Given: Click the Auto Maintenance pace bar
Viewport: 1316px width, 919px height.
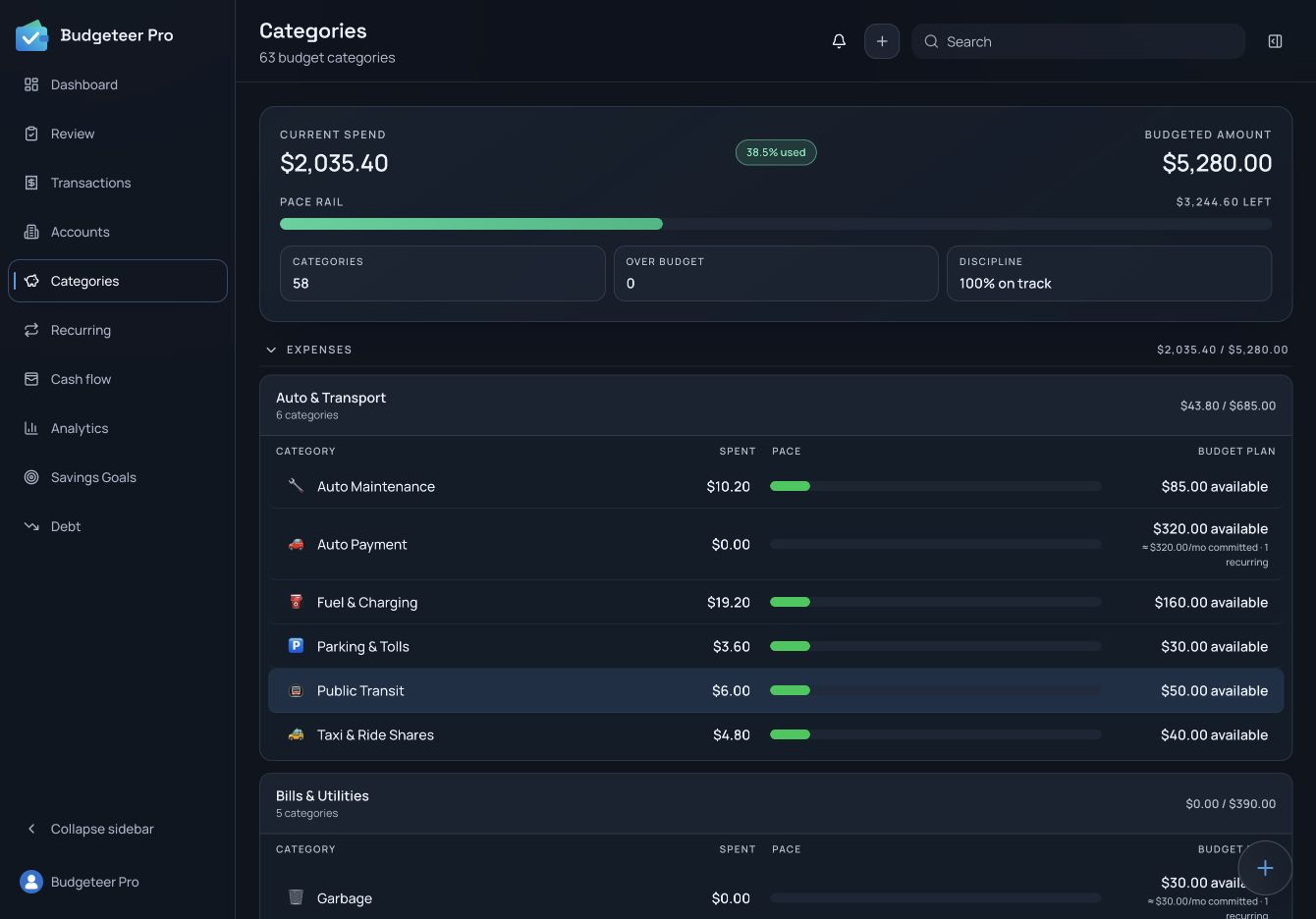Looking at the screenshot, I should [x=935, y=486].
